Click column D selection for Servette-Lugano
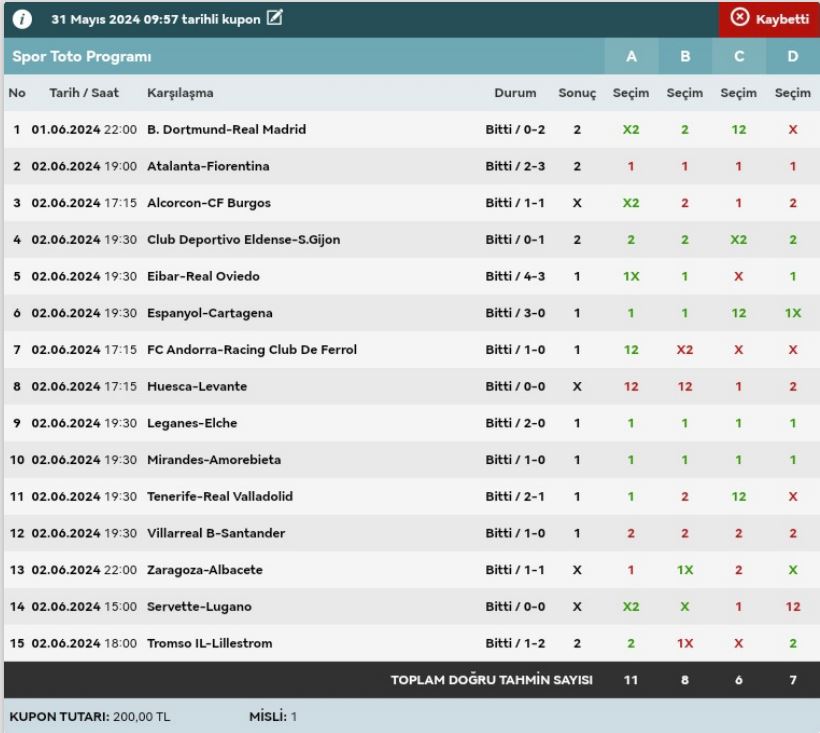This screenshot has height=733, width=820. [793, 607]
